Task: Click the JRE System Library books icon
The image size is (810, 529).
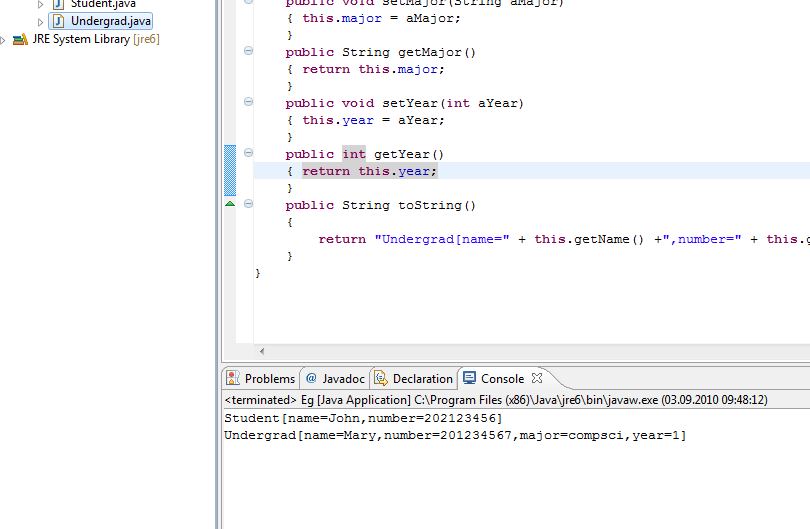Action: coord(20,39)
